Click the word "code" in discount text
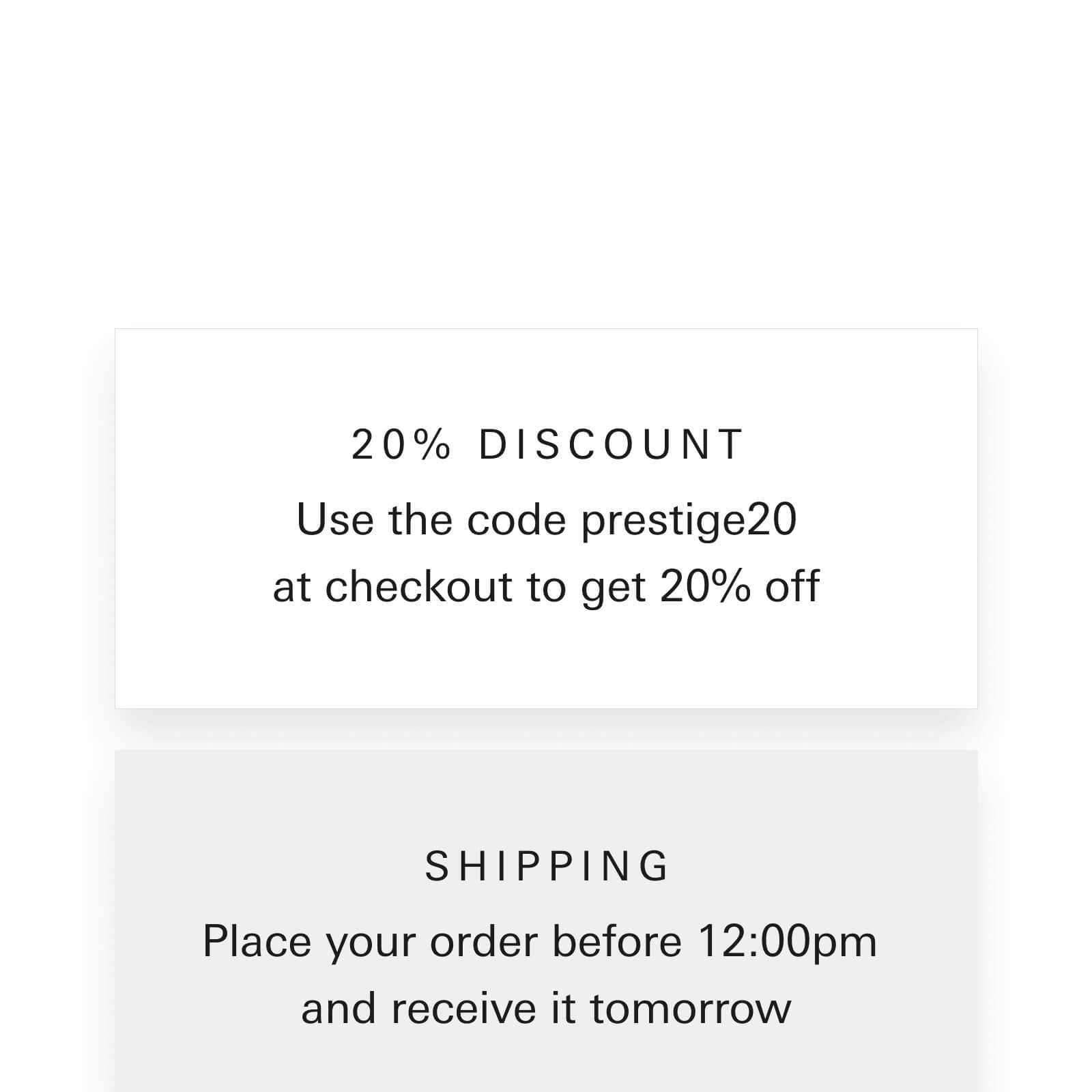1092x1092 pixels. (x=517, y=520)
